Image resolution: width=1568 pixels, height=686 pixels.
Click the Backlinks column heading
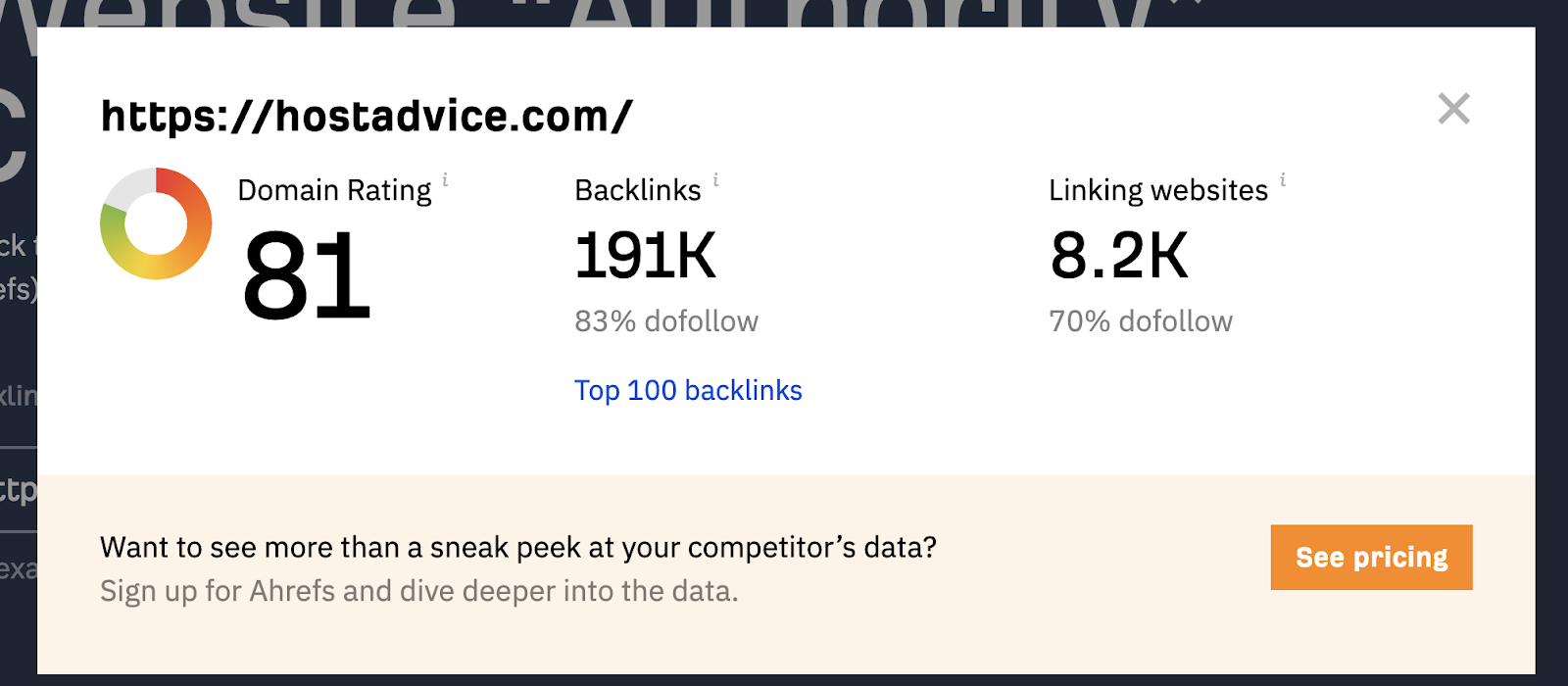pyautogui.click(x=637, y=189)
